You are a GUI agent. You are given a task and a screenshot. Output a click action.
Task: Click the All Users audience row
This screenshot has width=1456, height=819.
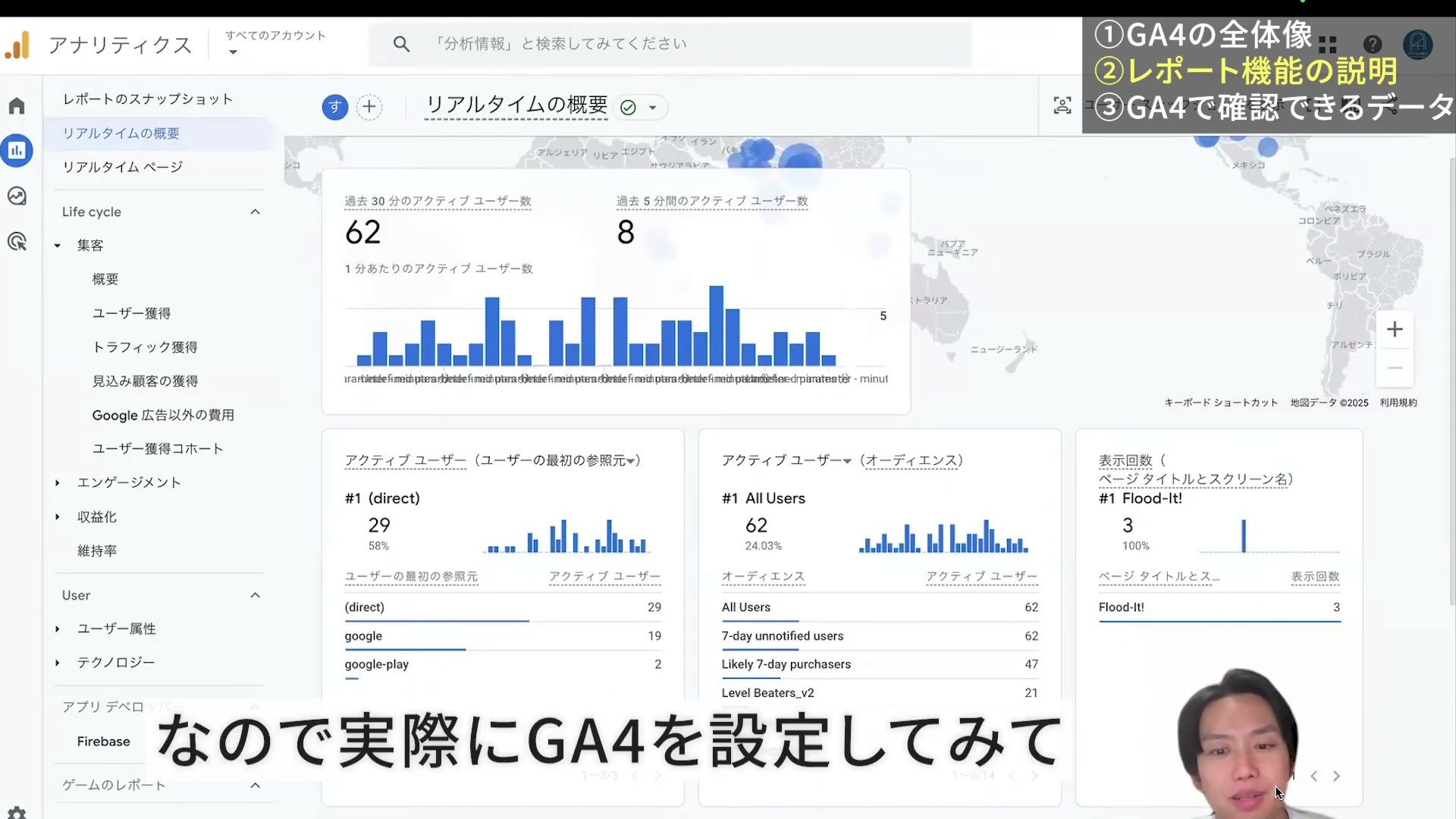[x=880, y=607]
